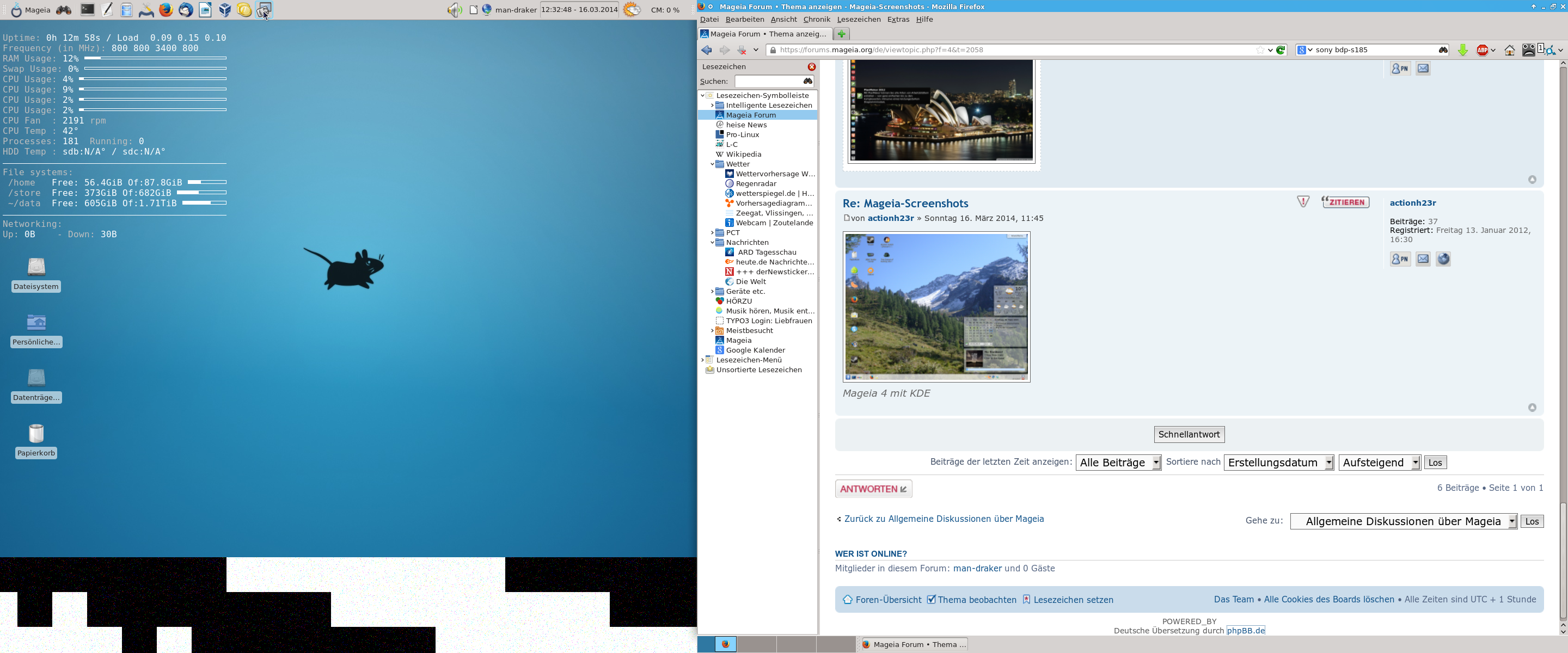Follow Zurück zu Allgemeine Diskussionen link
Viewport: 1568px width, 653px height.
[x=944, y=519]
